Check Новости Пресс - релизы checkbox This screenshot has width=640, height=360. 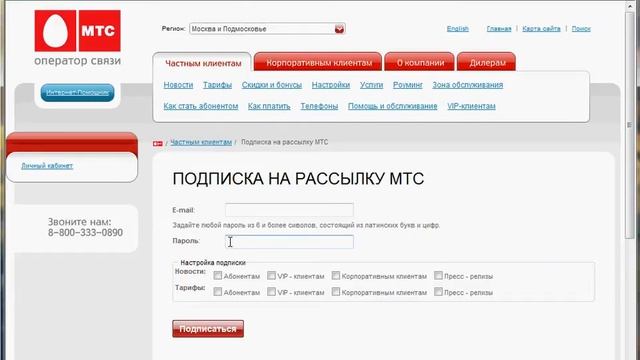438,276
